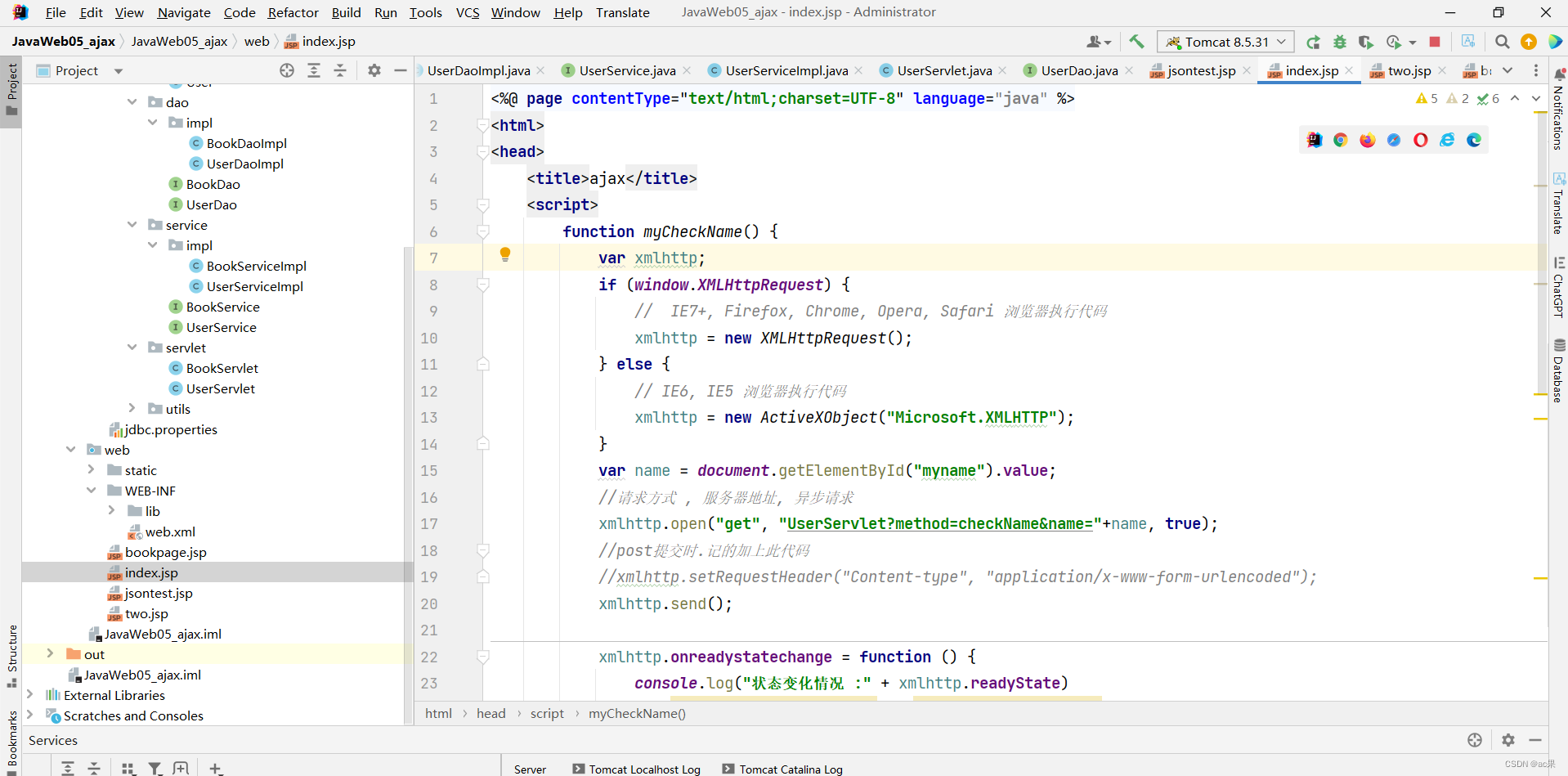The width and height of the screenshot is (1568, 776).
Task: Close the index.jsp tab
Action: [1349, 70]
